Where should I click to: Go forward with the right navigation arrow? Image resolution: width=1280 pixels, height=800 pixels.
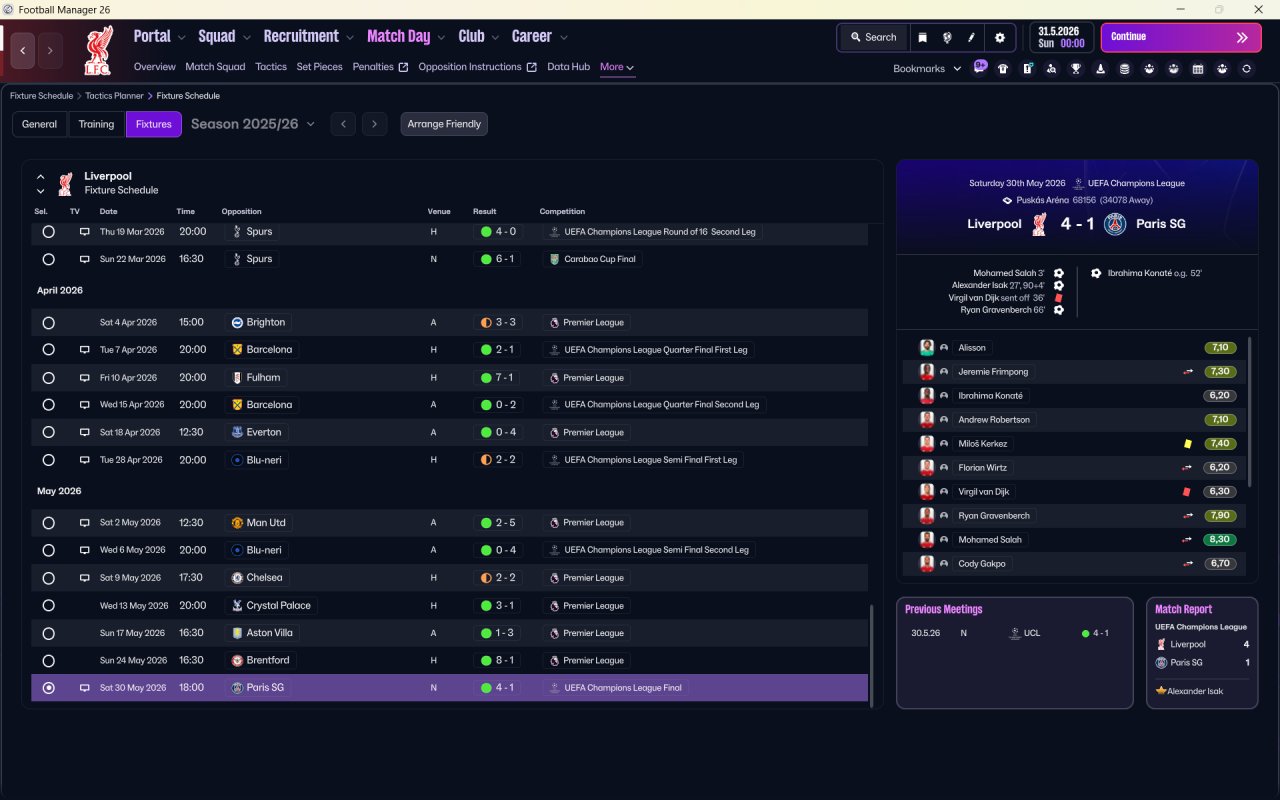[50, 50]
